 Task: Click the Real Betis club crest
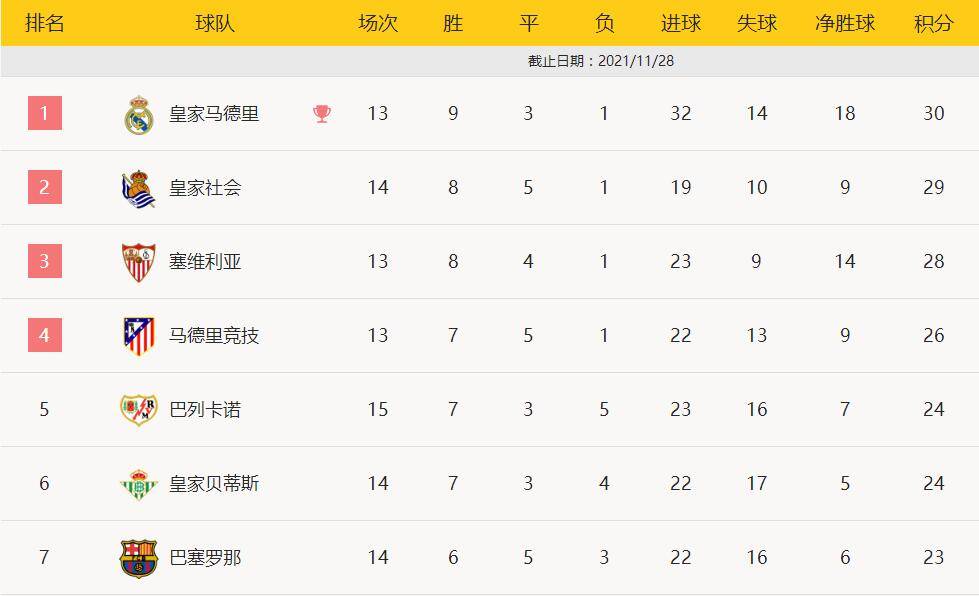(138, 484)
